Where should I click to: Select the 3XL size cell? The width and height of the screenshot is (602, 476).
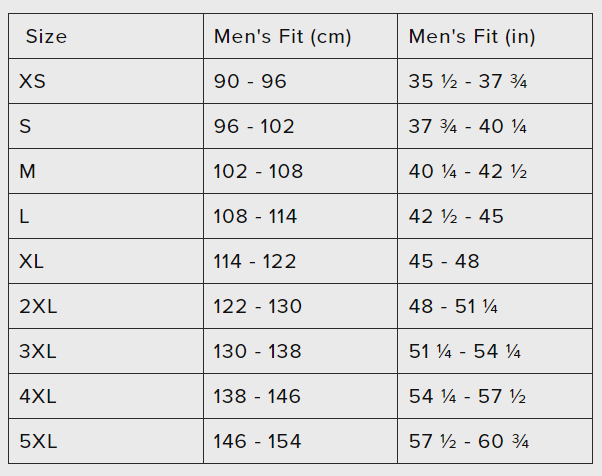click(38, 351)
